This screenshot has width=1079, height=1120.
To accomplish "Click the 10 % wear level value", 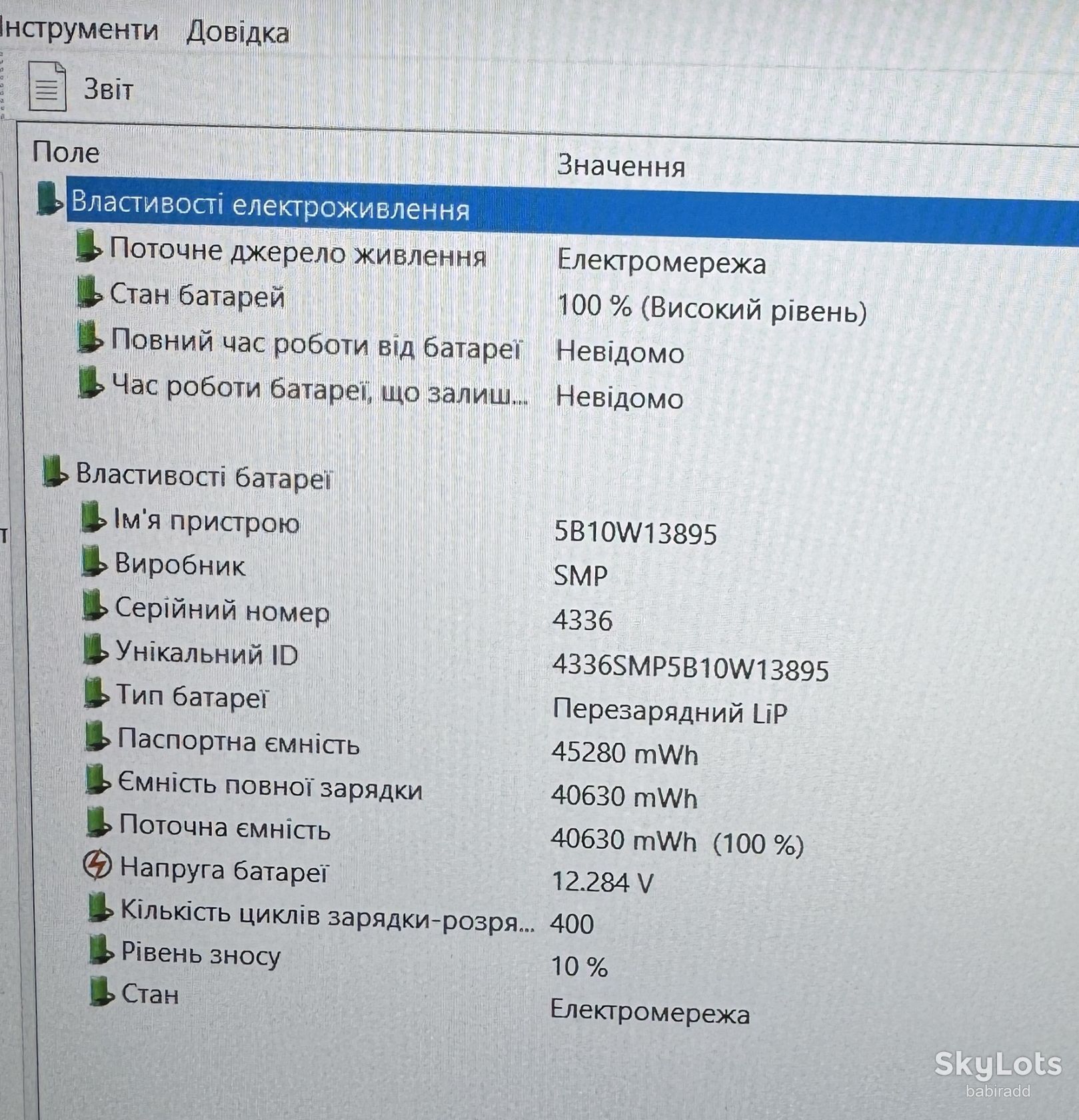I will 579,966.
